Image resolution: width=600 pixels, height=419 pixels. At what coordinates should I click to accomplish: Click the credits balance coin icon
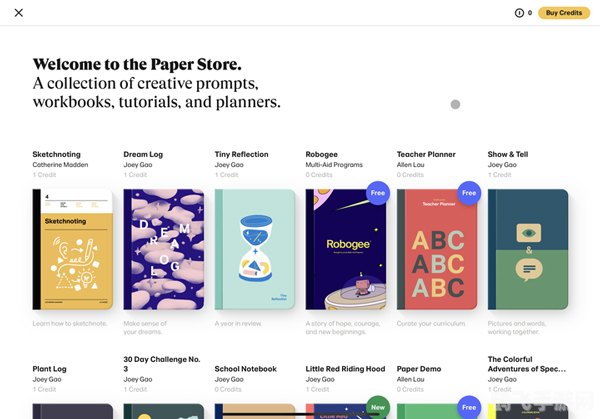click(519, 13)
